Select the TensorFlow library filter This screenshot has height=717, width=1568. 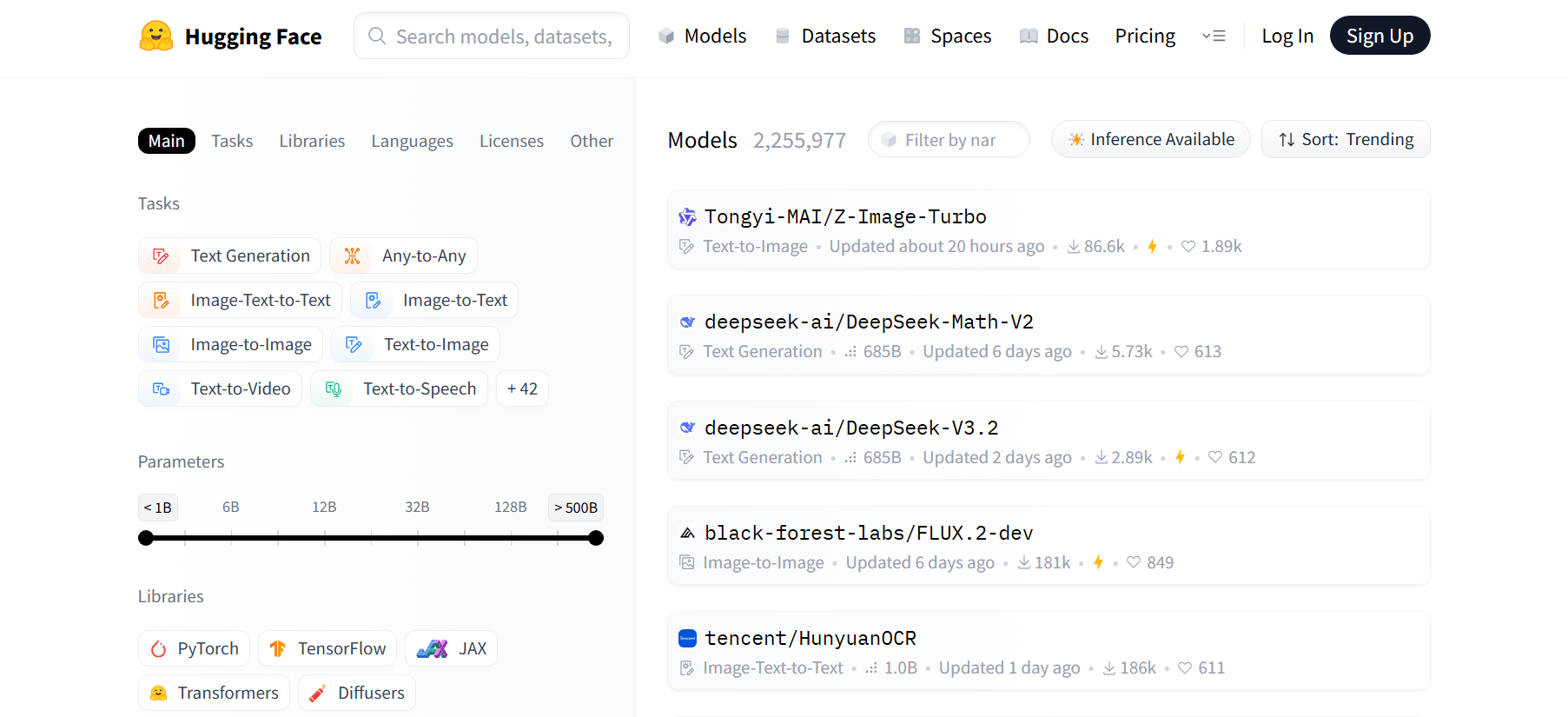pos(327,648)
